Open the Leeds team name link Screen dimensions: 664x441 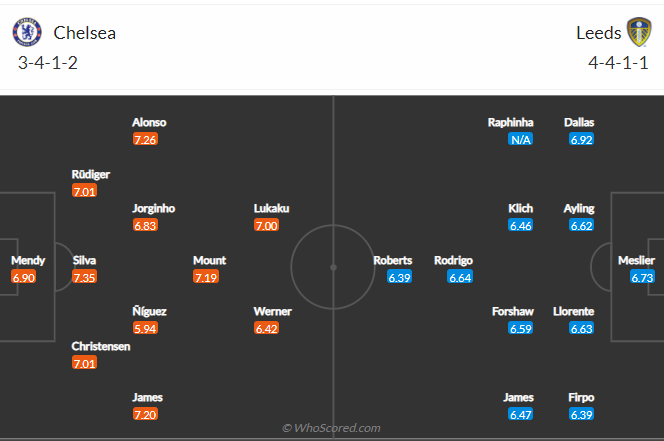(598, 33)
